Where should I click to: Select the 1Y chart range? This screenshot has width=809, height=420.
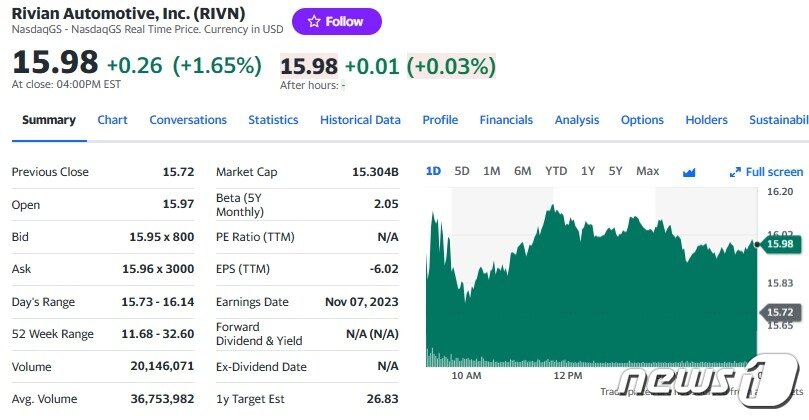point(588,171)
